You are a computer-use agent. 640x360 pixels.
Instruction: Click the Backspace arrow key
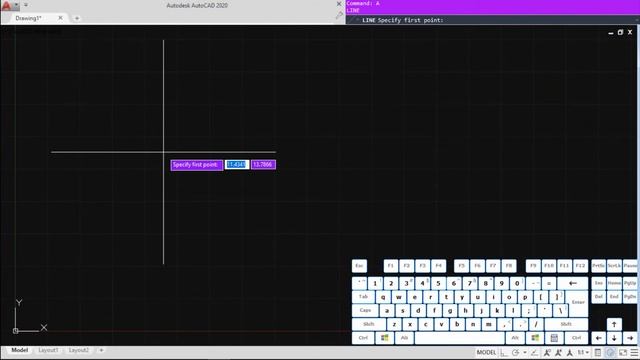point(573,283)
